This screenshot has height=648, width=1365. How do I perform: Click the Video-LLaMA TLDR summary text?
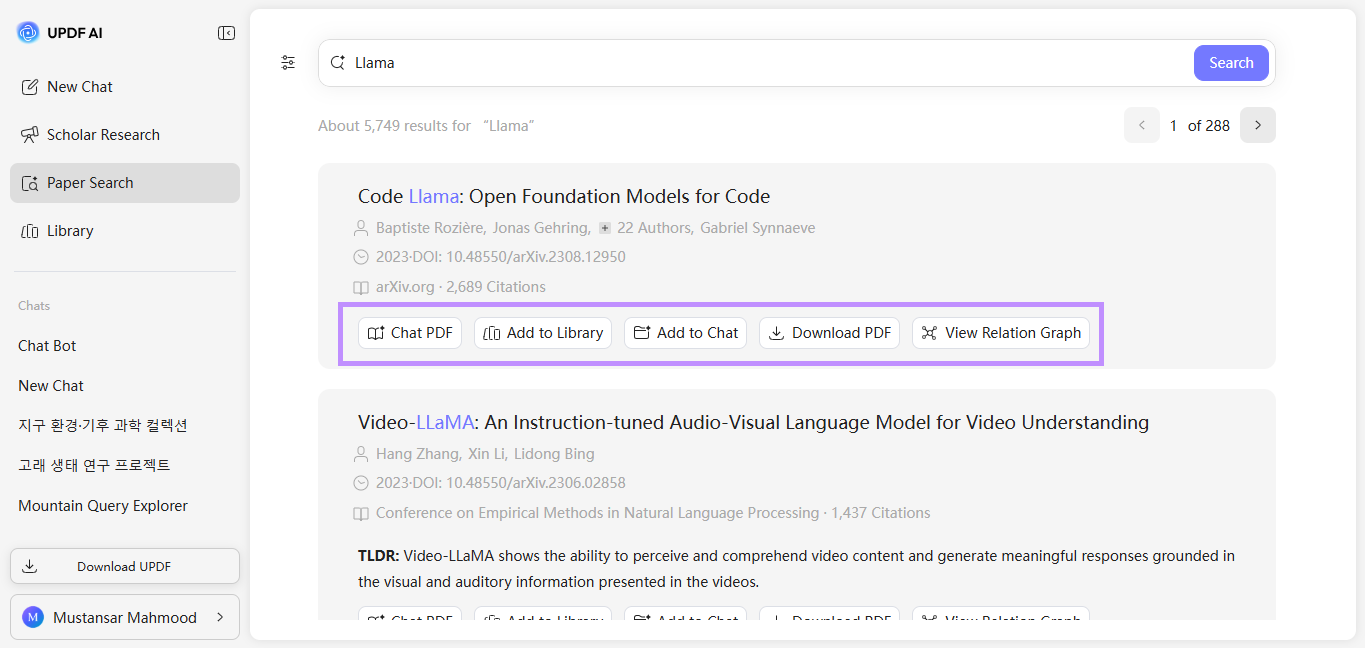coord(796,568)
